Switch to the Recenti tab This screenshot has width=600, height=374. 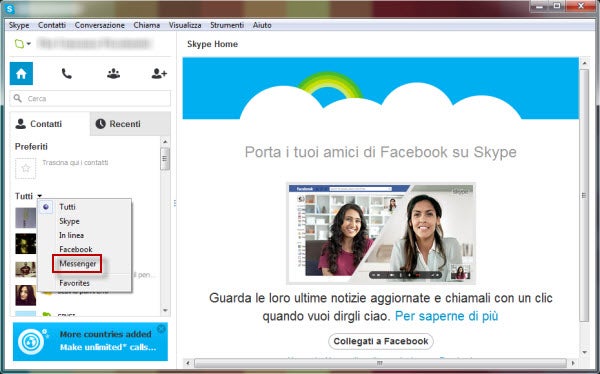tap(130, 124)
